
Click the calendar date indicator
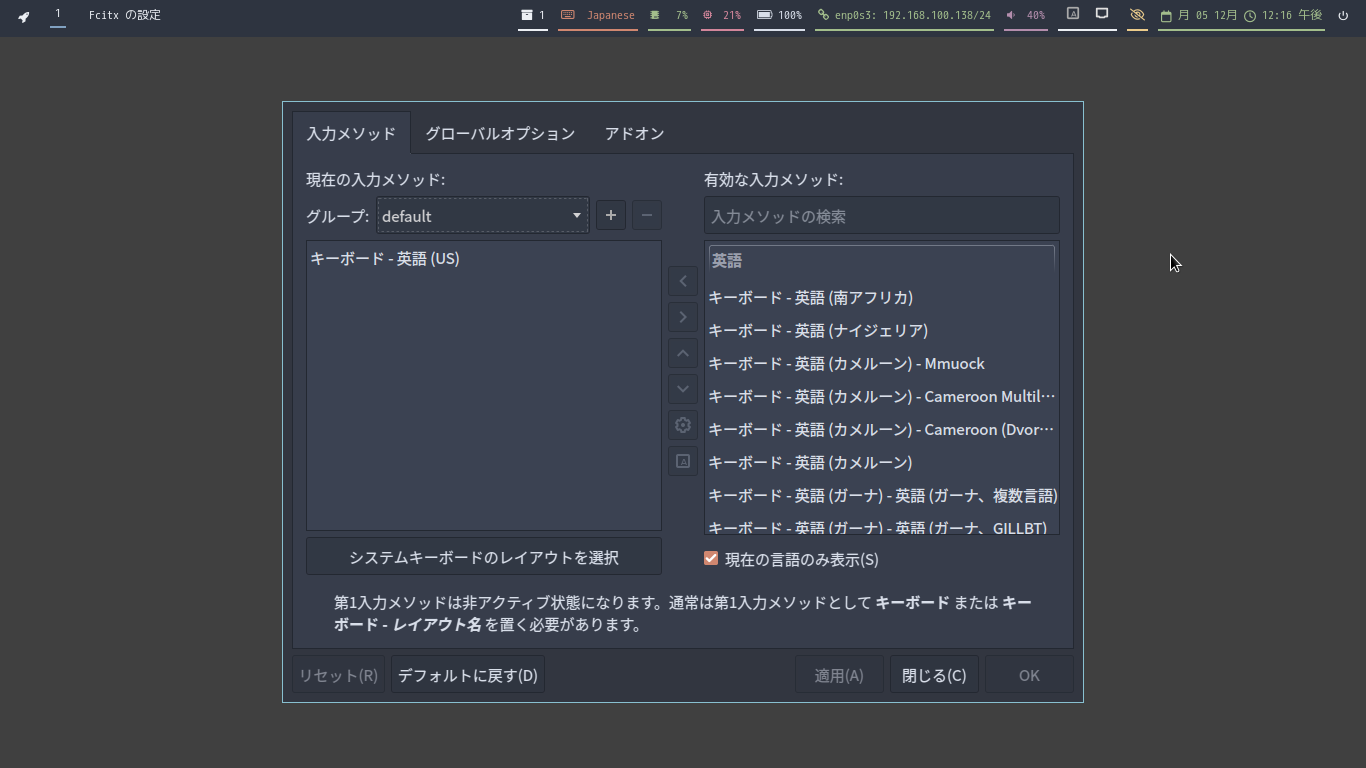click(1198, 15)
